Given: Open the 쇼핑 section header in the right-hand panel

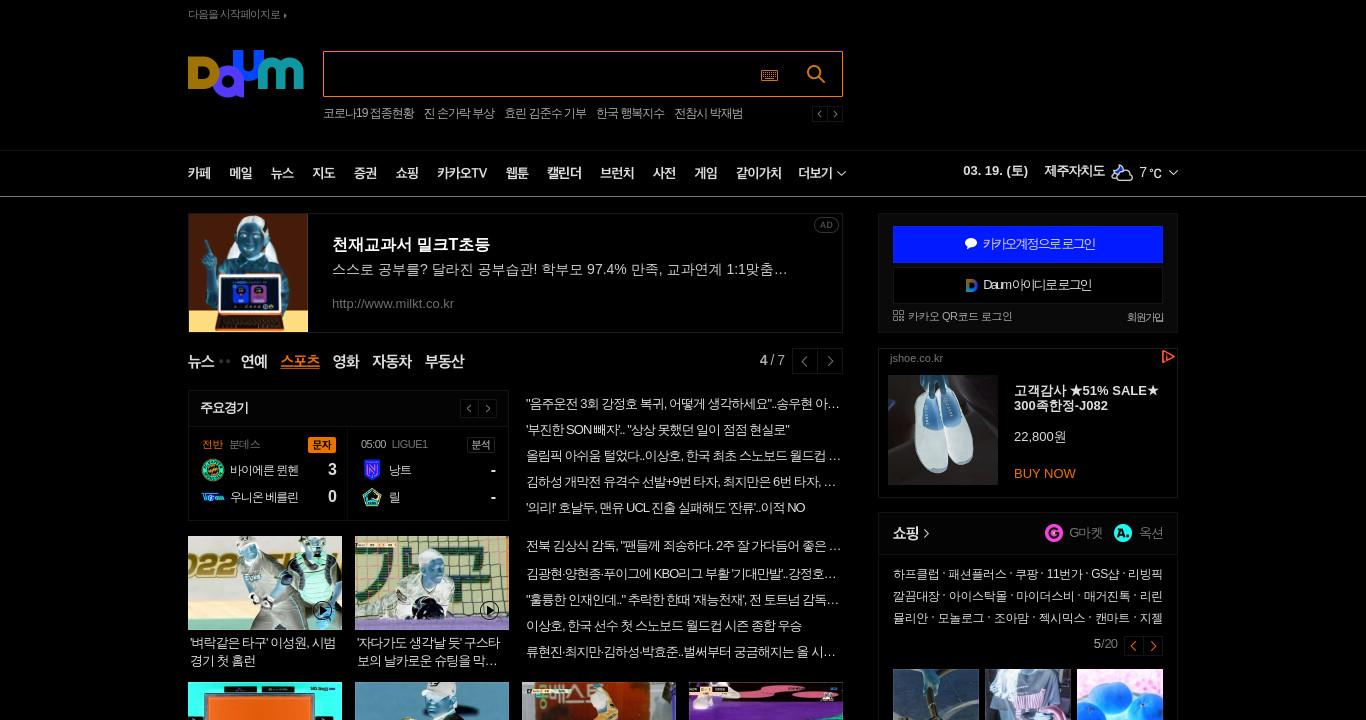Looking at the screenshot, I should coord(911,533).
